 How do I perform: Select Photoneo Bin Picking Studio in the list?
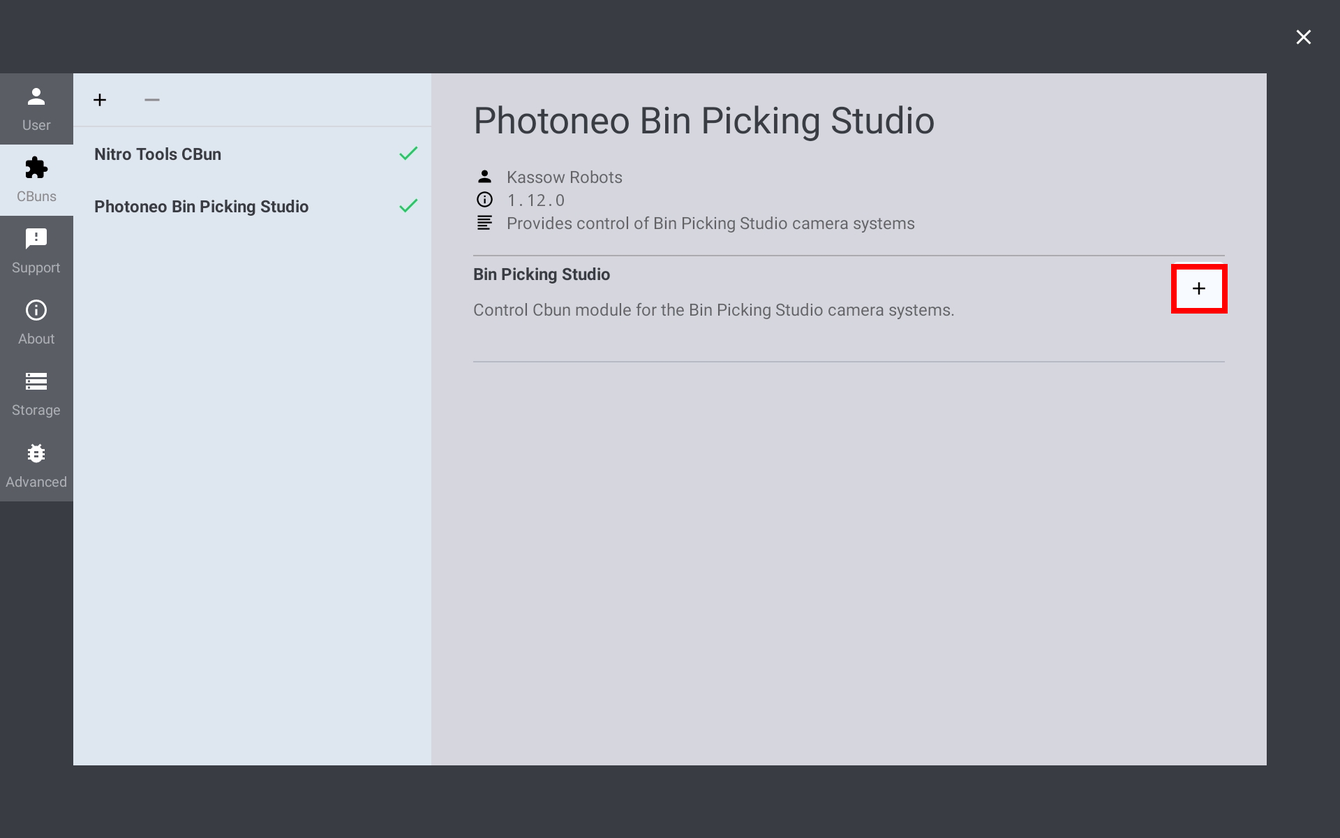(252, 206)
